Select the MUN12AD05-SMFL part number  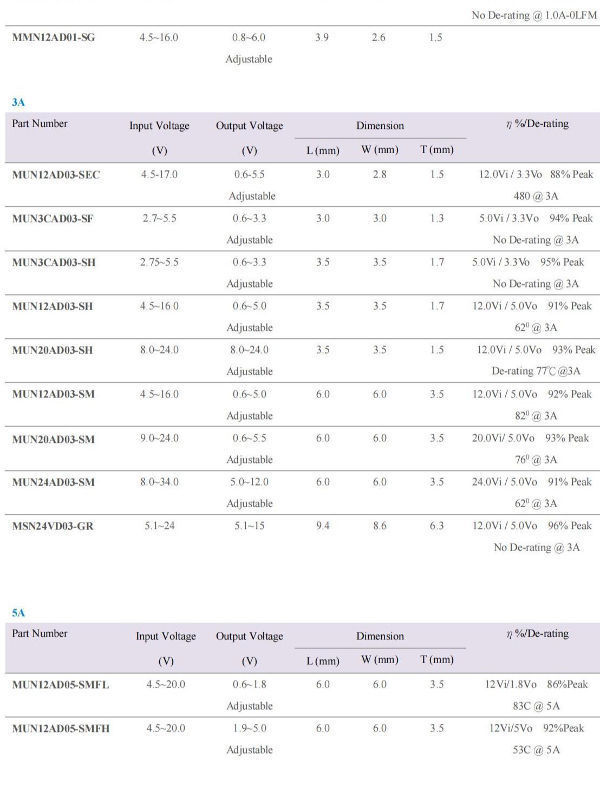[60, 685]
